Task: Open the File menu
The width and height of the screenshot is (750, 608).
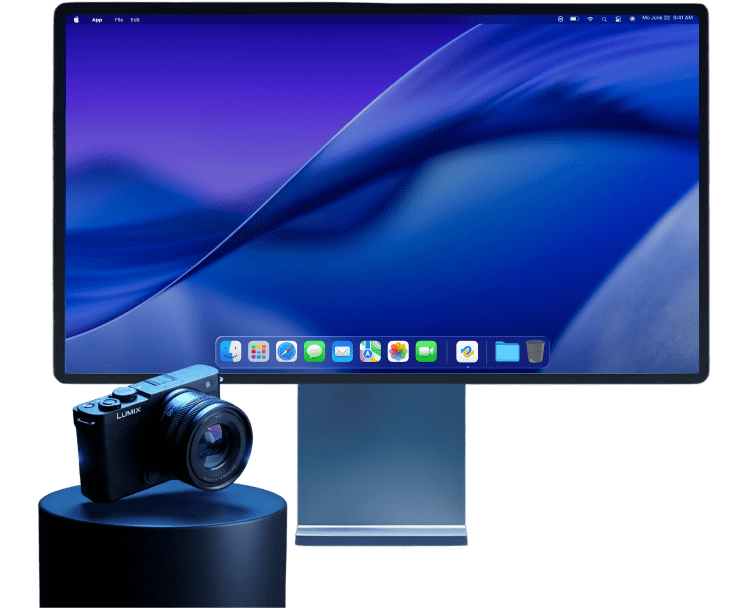Action: click(119, 20)
